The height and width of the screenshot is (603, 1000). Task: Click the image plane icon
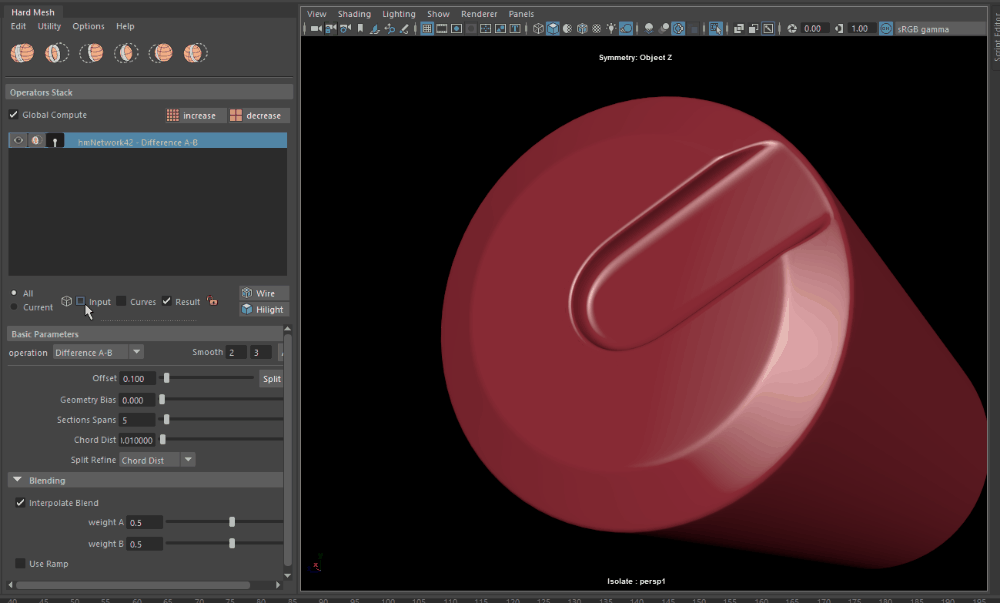coord(375,29)
